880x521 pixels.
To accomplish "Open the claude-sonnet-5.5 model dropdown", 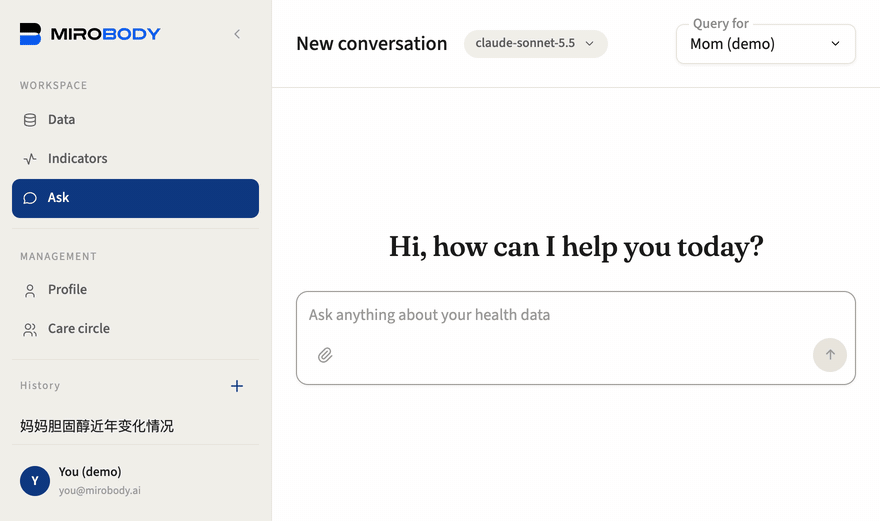I will point(535,44).
